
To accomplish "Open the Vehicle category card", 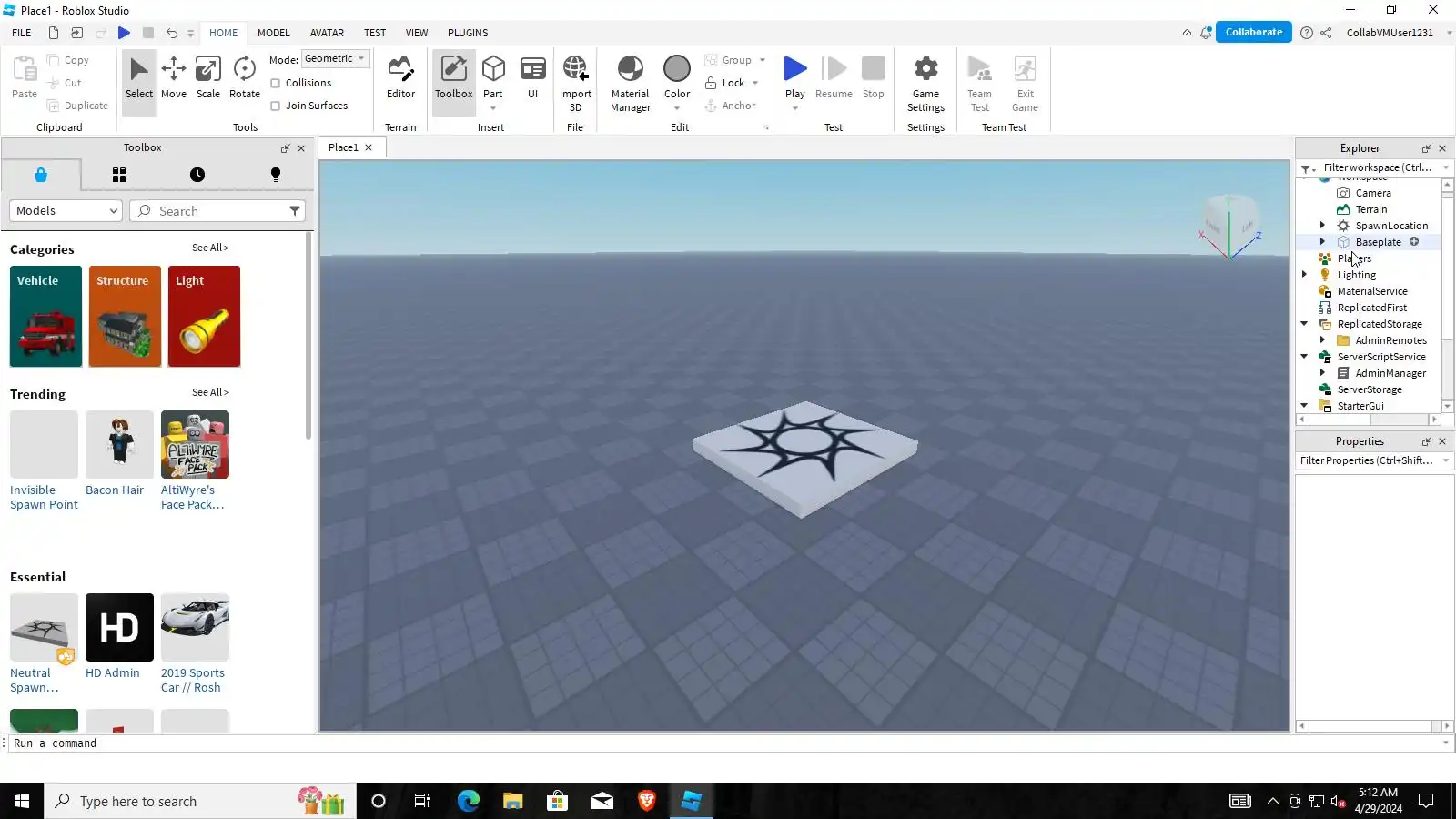I will [x=45, y=317].
